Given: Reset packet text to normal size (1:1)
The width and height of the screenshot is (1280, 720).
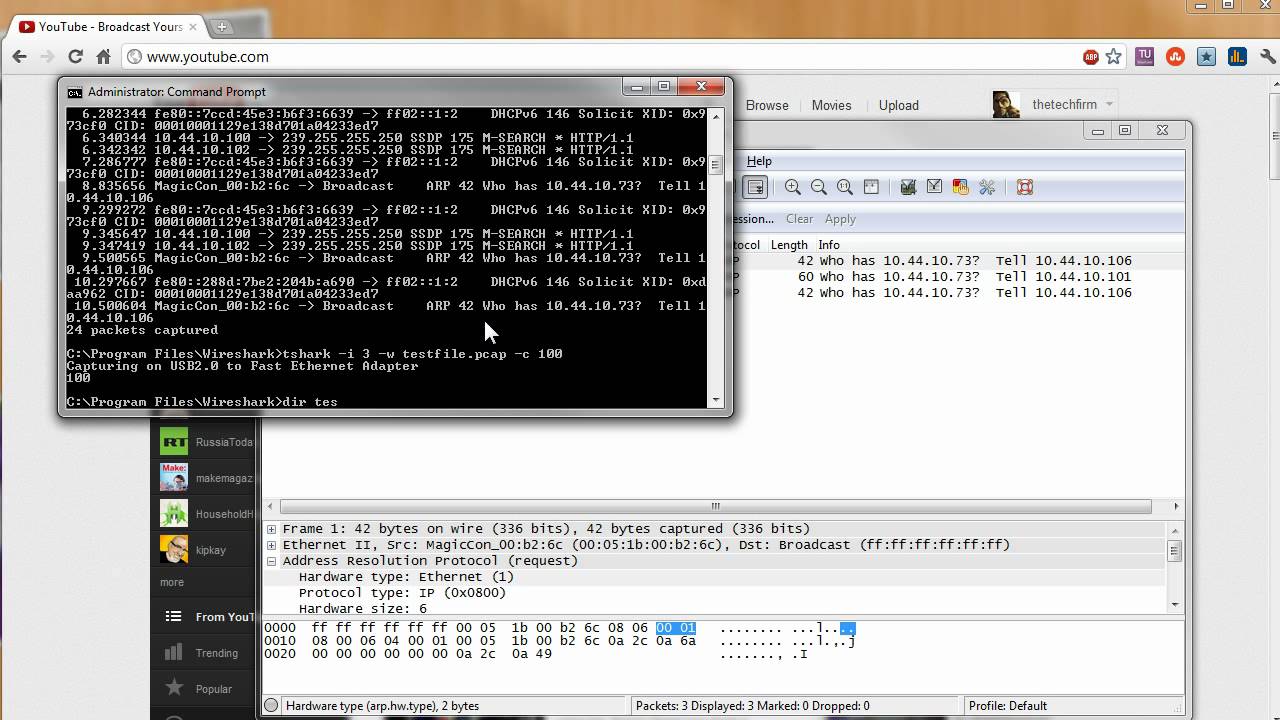Looking at the screenshot, I should [845, 187].
